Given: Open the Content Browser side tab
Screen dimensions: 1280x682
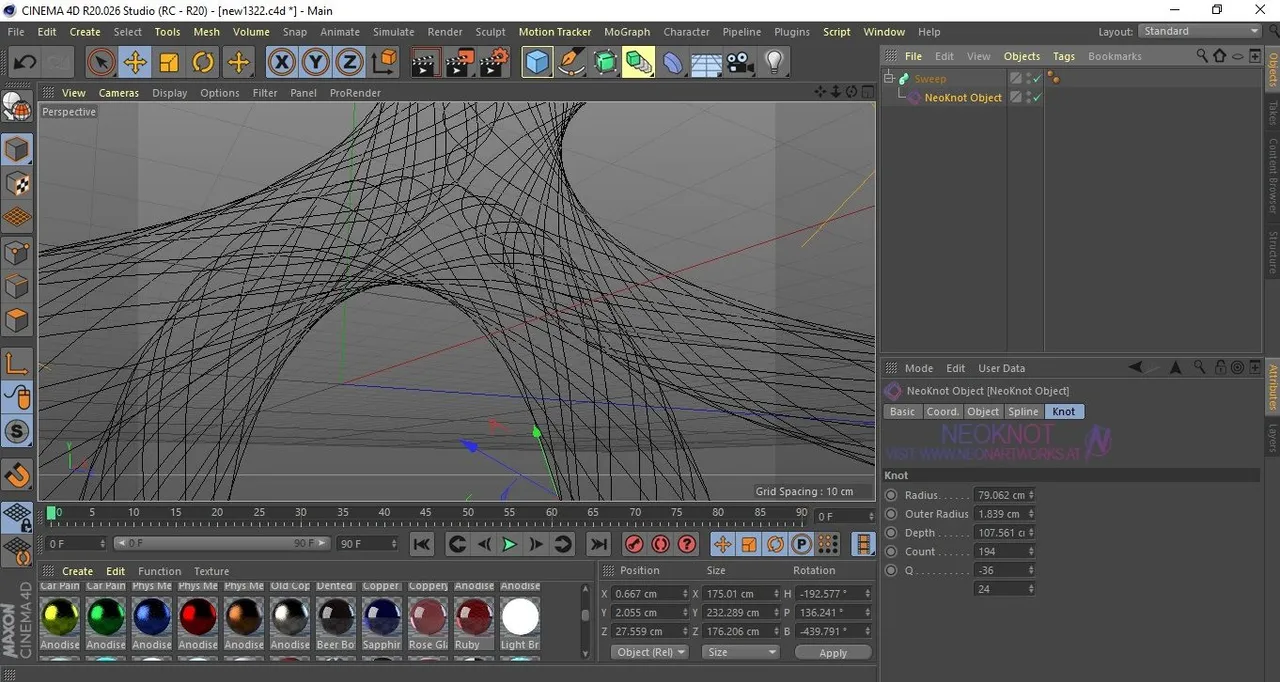Looking at the screenshot, I should 1272,175.
